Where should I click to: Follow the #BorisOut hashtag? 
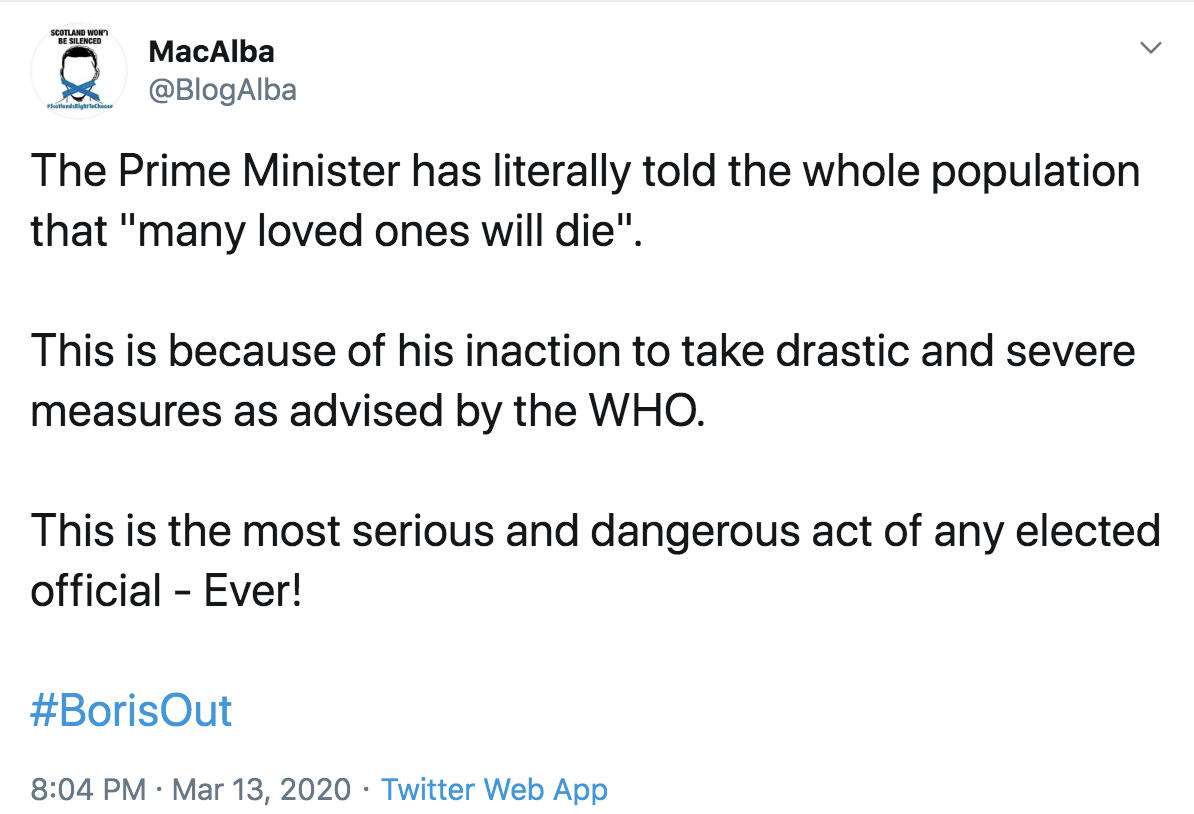(x=131, y=711)
